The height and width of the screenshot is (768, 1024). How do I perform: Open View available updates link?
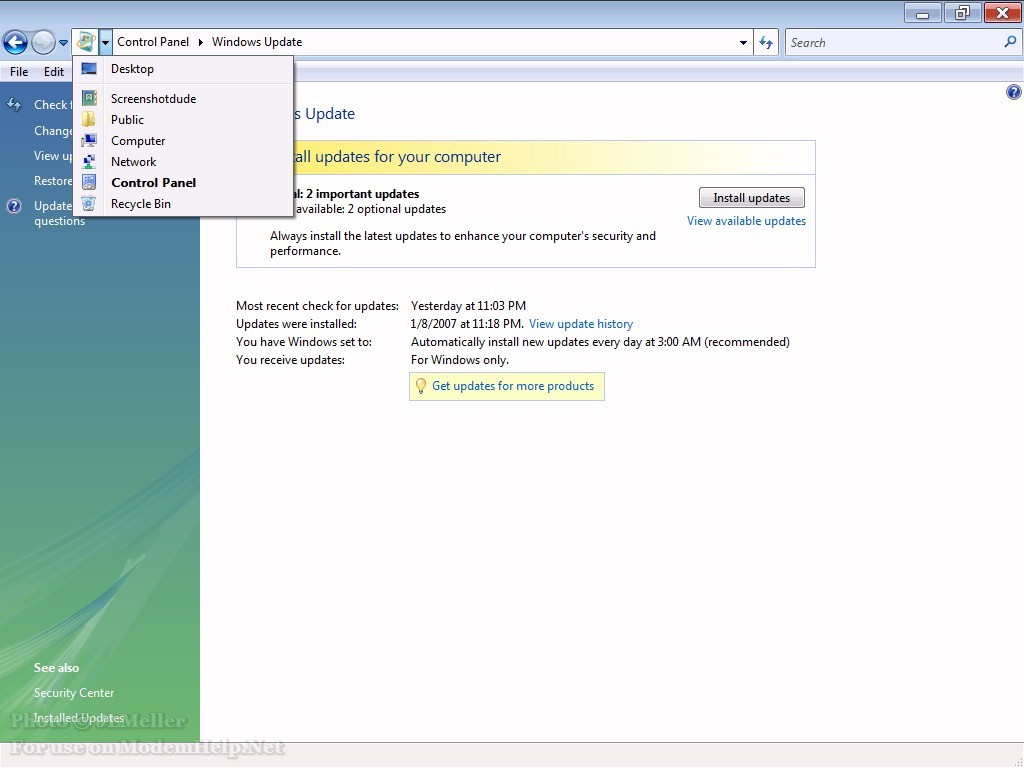[746, 221]
